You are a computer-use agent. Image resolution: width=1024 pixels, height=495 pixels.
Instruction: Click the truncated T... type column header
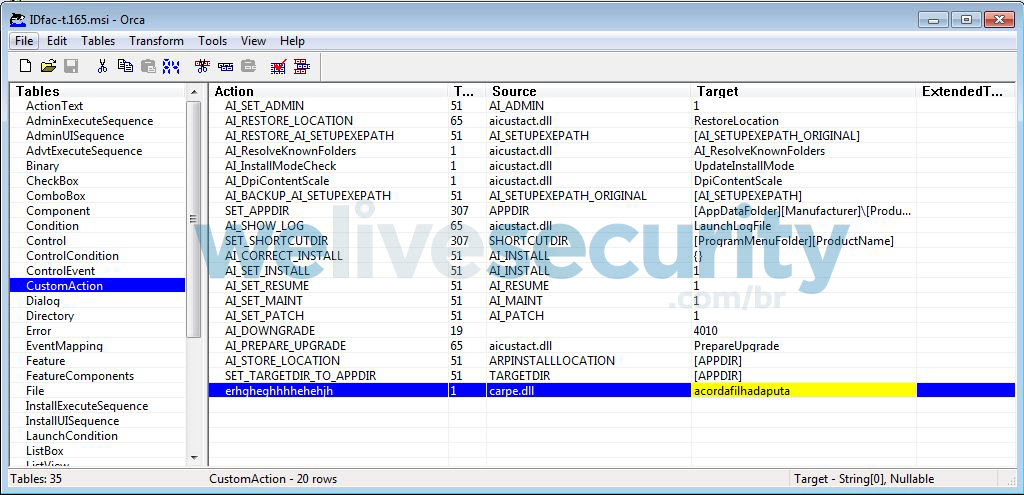click(x=467, y=91)
